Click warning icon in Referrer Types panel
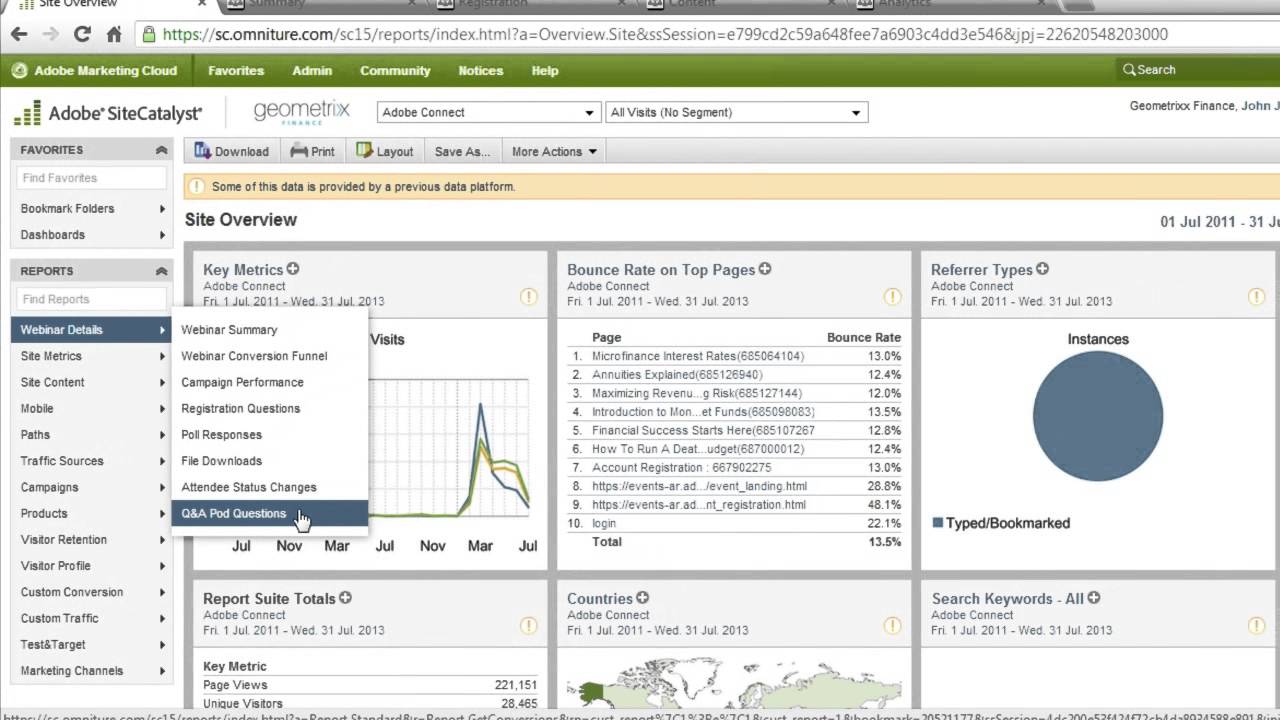Image resolution: width=1280 pixels, height=720 pixels. click(x=1257, y=297)
